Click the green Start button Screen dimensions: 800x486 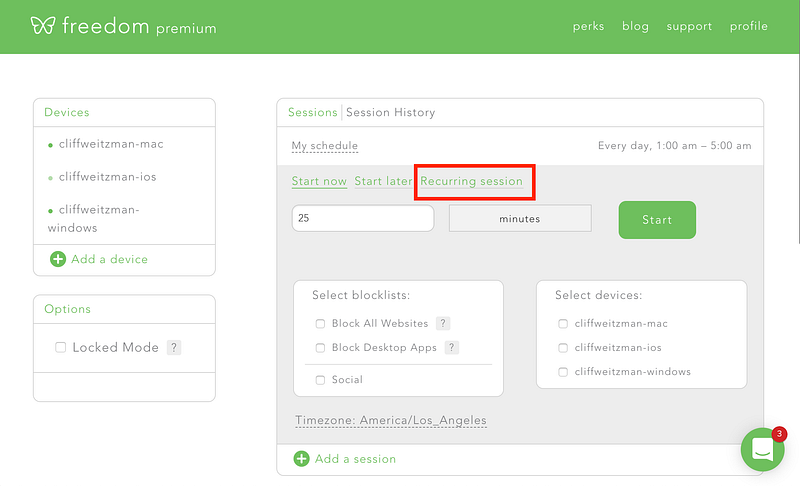pos(657,220)
